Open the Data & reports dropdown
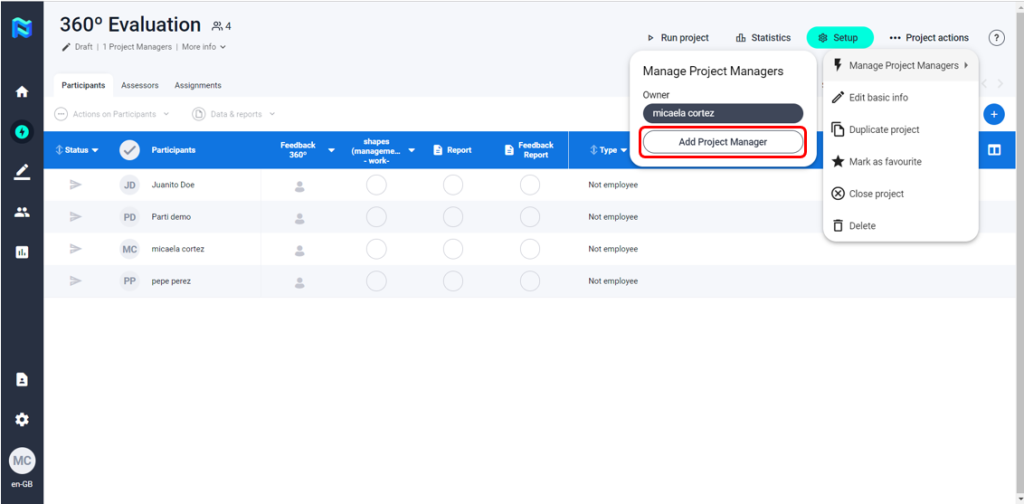The width and height of the screenshot is (1024, 504). click(x=234, y=114)
